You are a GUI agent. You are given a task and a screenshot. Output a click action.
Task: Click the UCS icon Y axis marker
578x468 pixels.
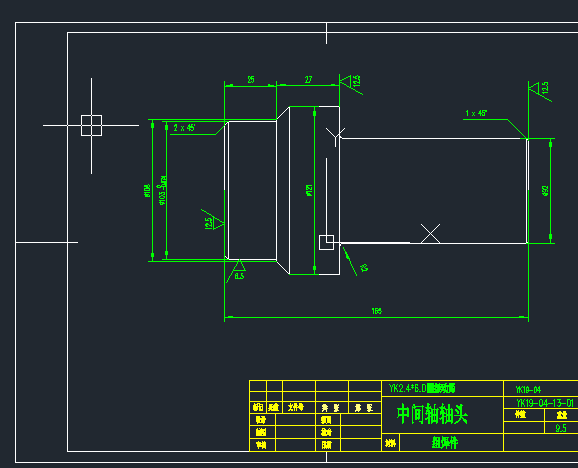pyautogui.click(x=335, y=137)
